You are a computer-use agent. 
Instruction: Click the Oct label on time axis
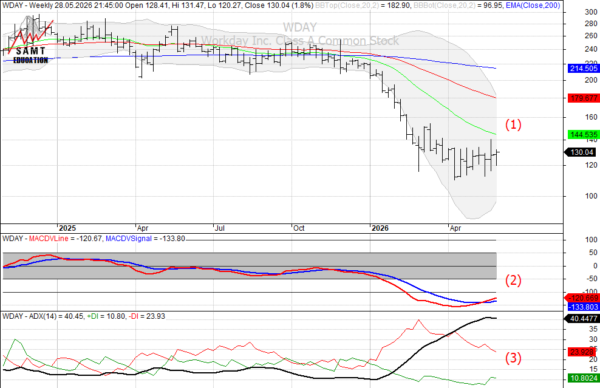299,228
